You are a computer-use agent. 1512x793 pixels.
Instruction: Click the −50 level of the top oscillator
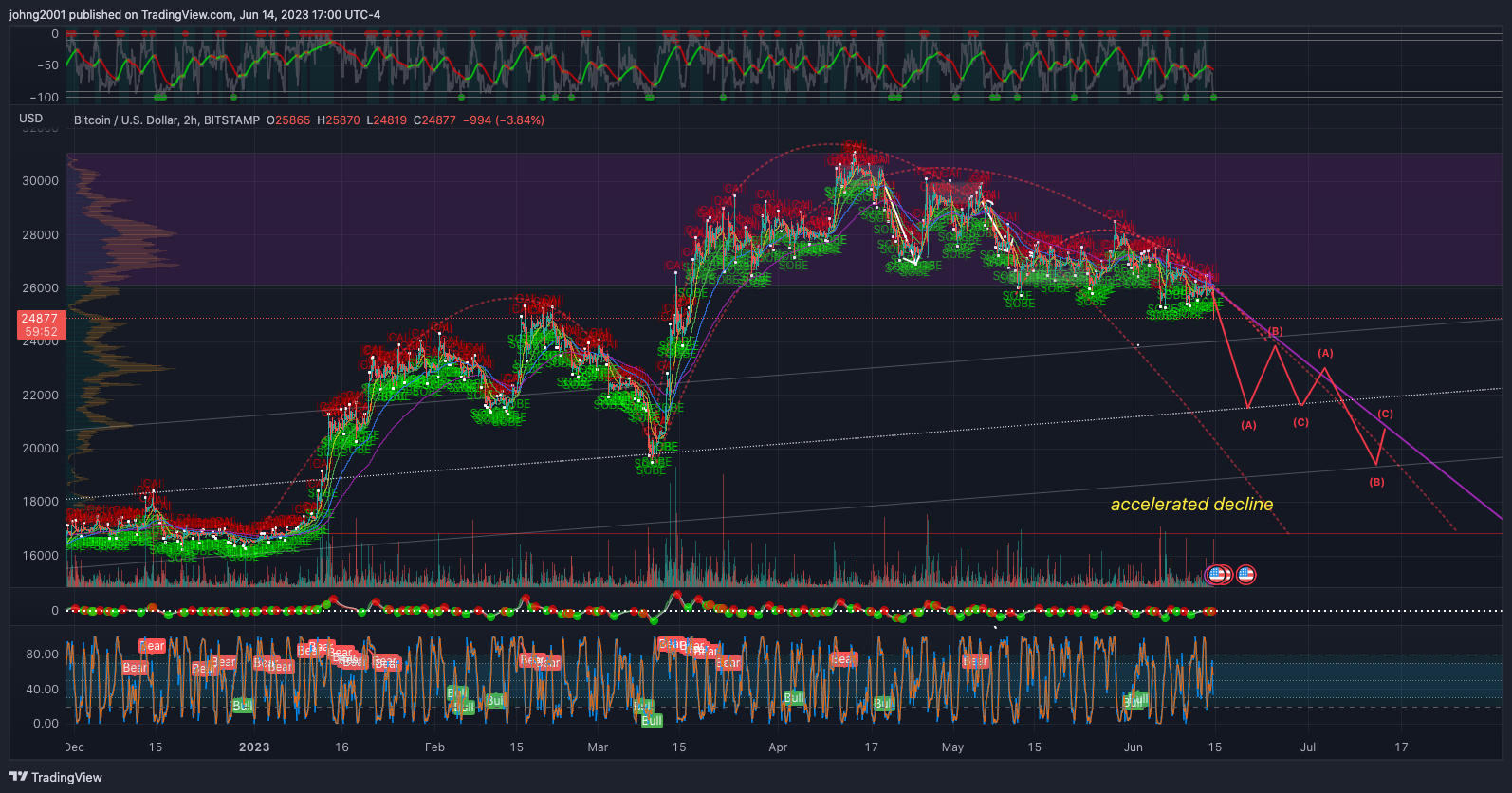[x=47, y=65]
